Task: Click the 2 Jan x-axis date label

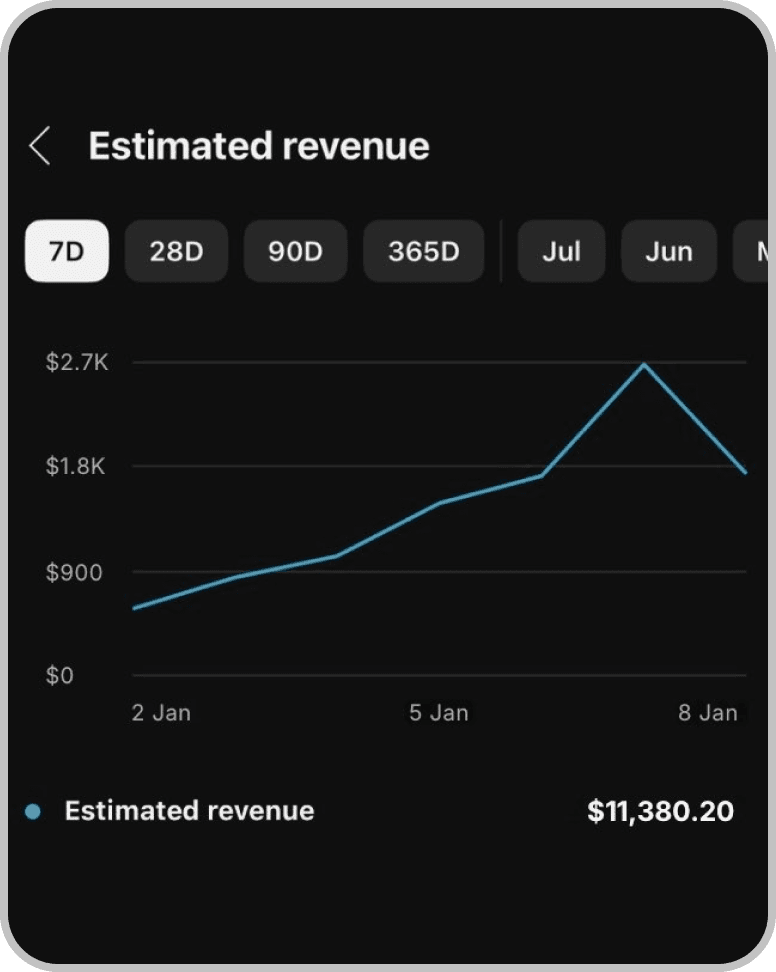Action: point(161,713)
